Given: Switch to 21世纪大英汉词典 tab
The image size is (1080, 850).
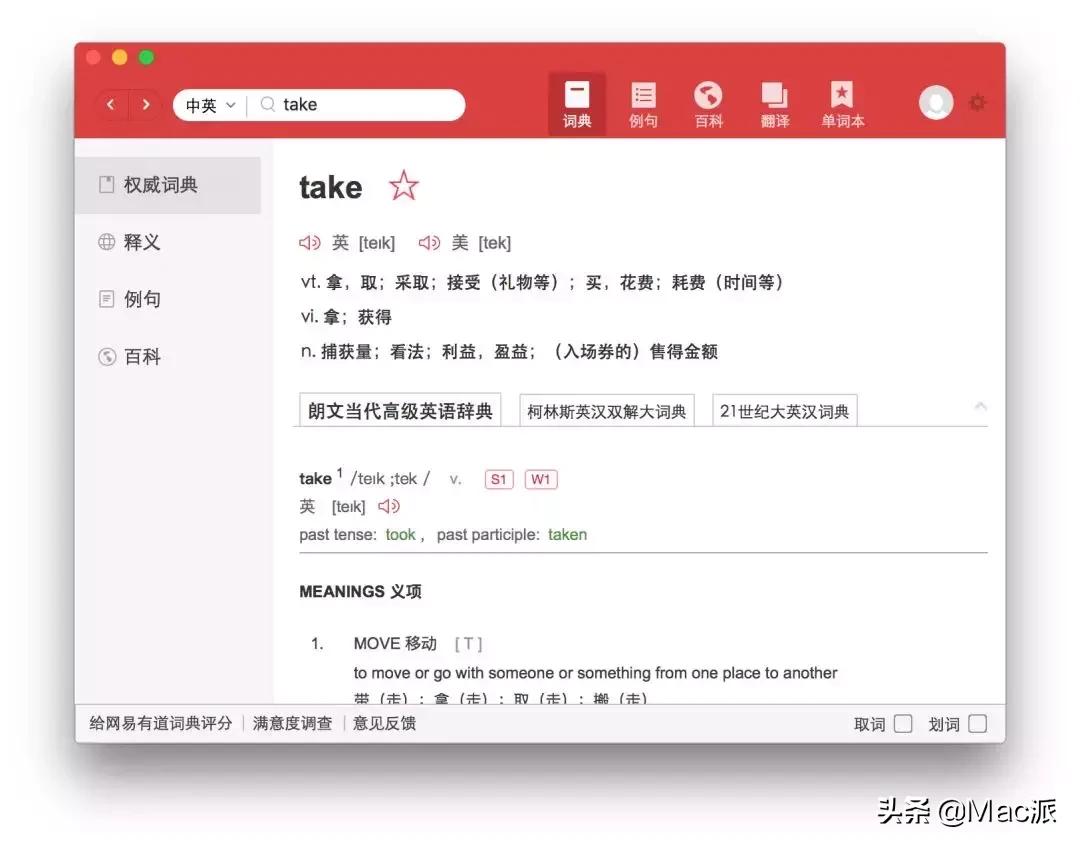Looking at the screenshot, I should [784, 409].
